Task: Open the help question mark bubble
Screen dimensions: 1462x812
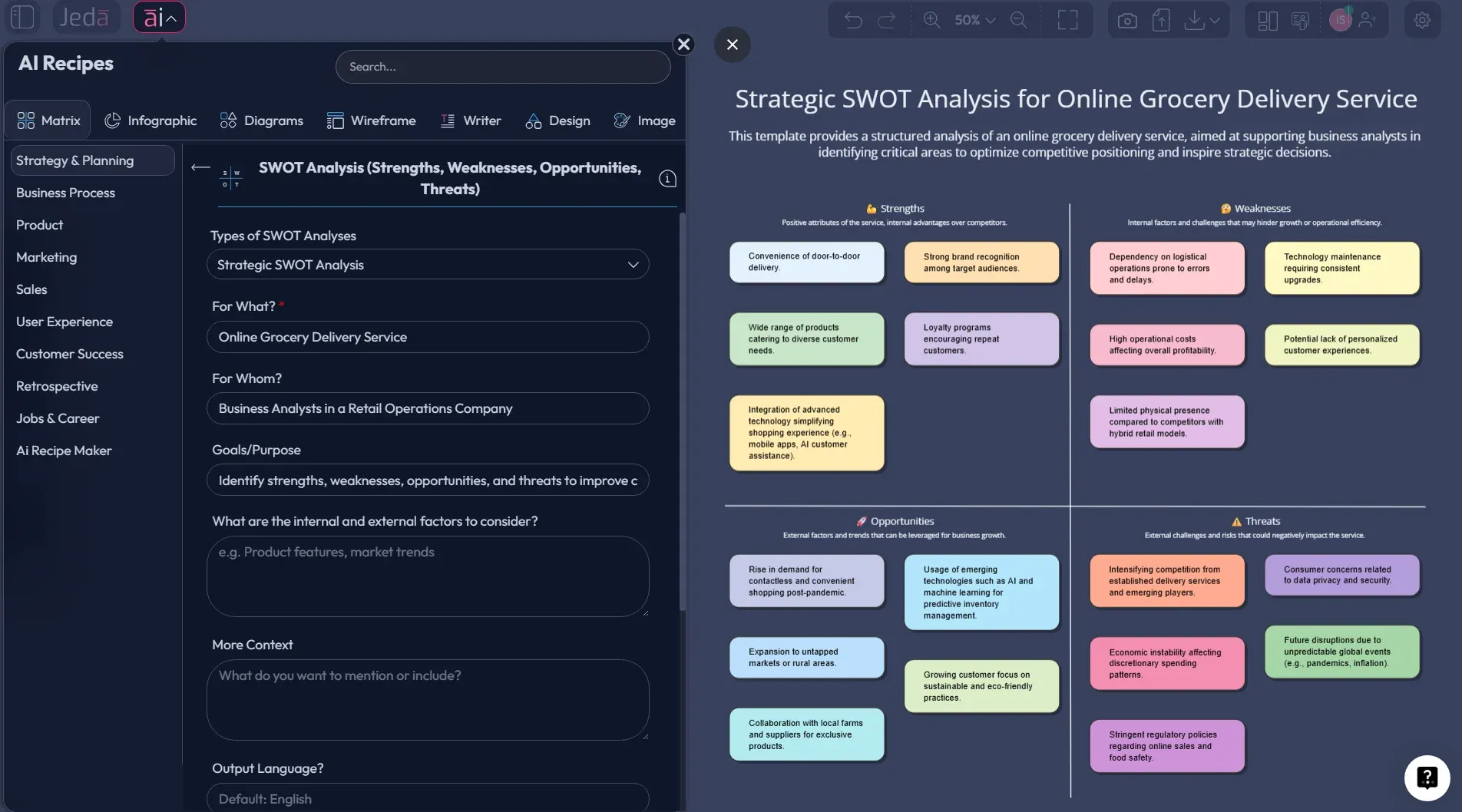Action: pos(1426,777)
